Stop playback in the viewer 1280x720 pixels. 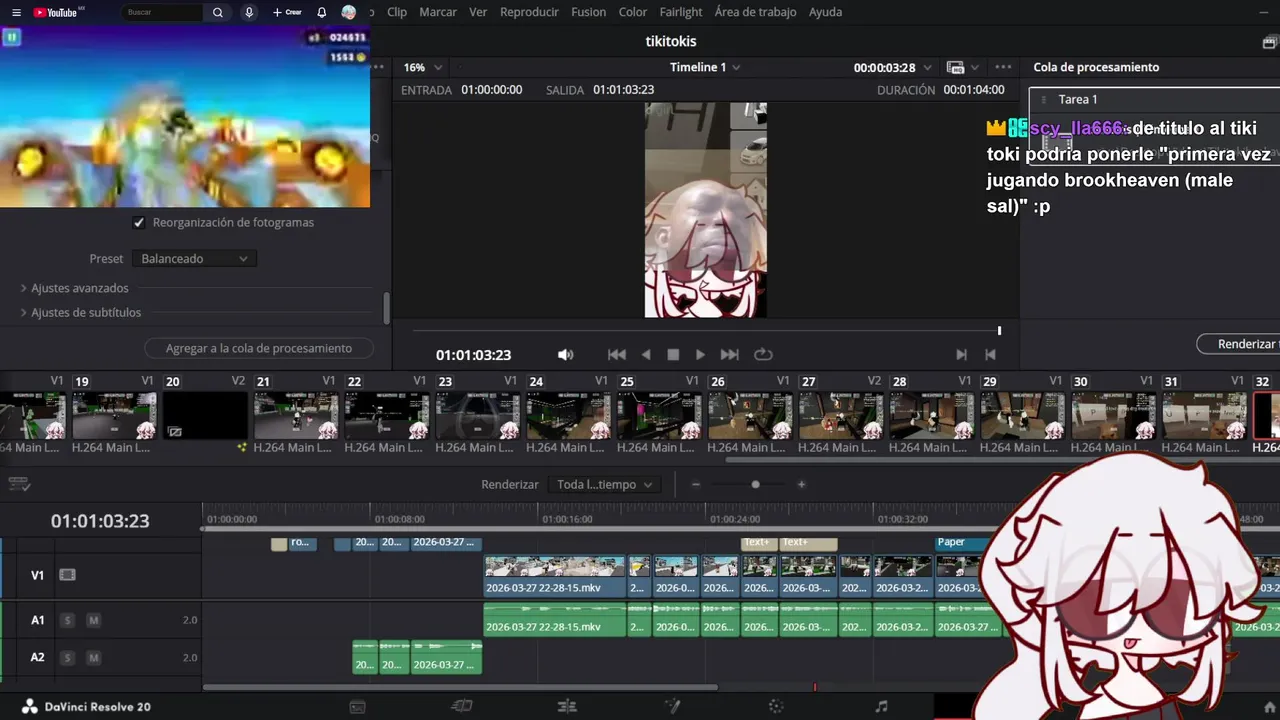[673, 354]
